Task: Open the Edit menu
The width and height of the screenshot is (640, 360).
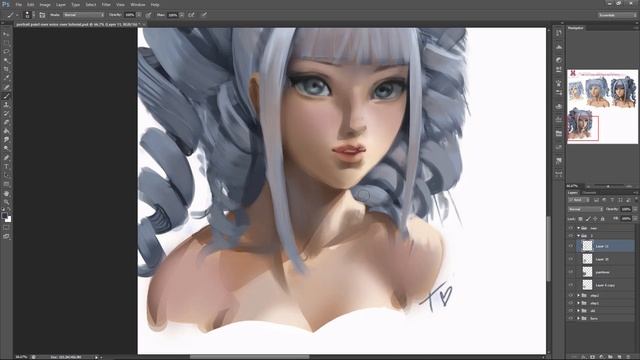Action: click(x=31, y=4)
